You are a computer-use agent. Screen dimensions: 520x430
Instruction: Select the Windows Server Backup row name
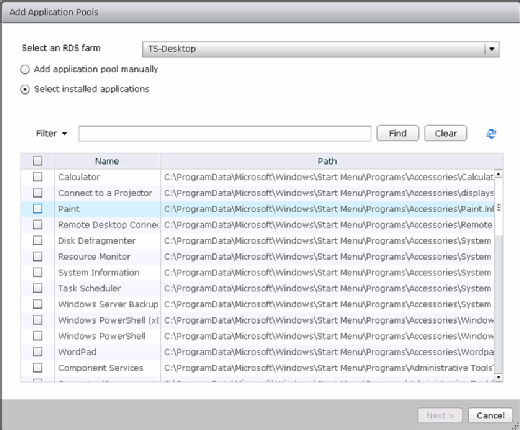point(108,304)
